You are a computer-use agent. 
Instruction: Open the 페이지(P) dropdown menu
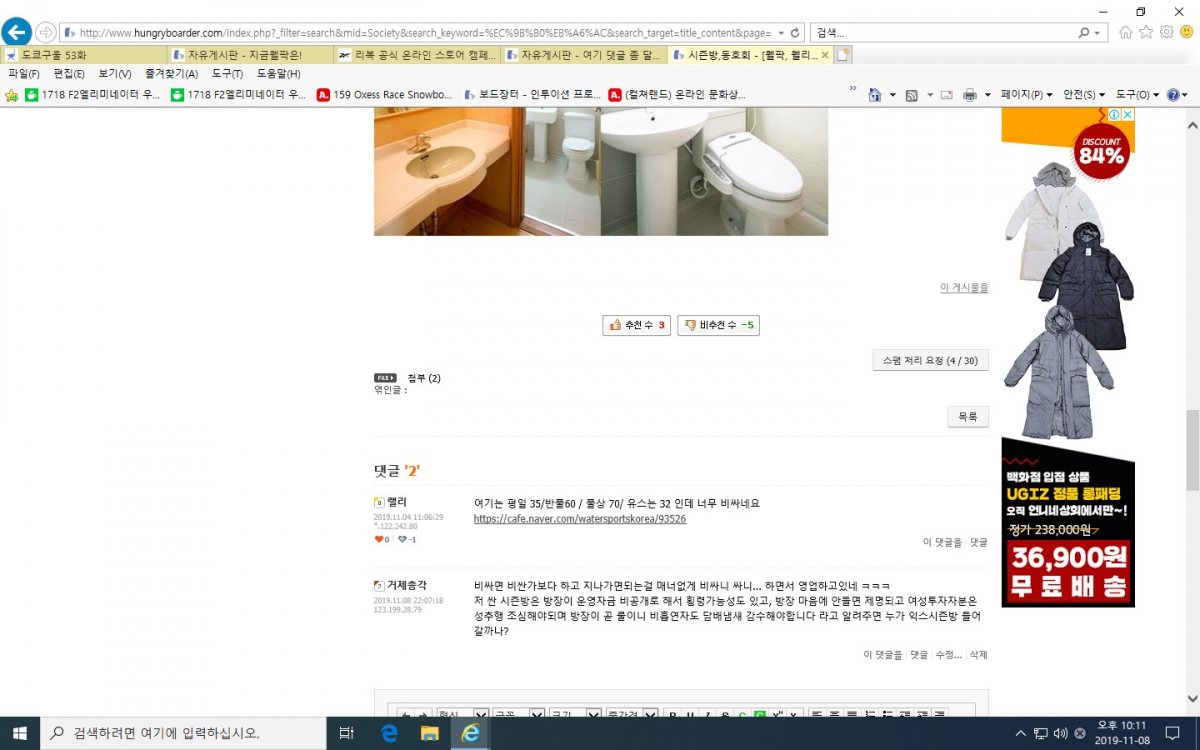pyautogui.click(x=1026, y=95)
